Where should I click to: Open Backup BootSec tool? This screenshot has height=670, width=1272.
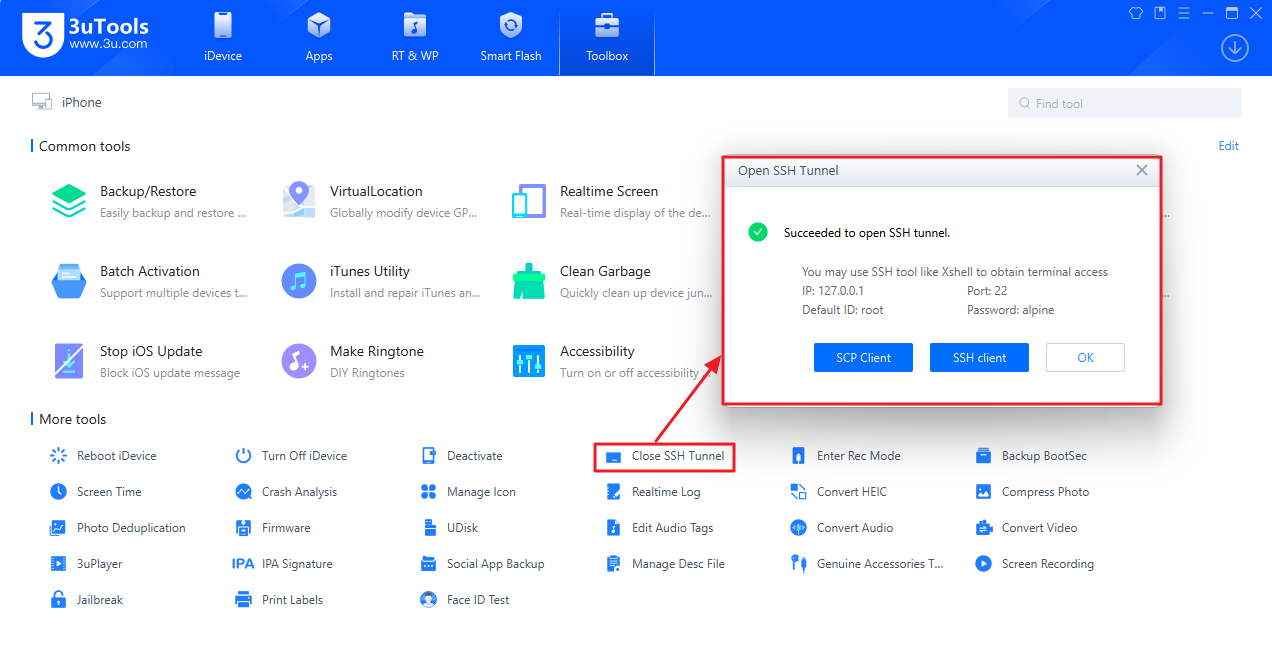coord(1031,456)
